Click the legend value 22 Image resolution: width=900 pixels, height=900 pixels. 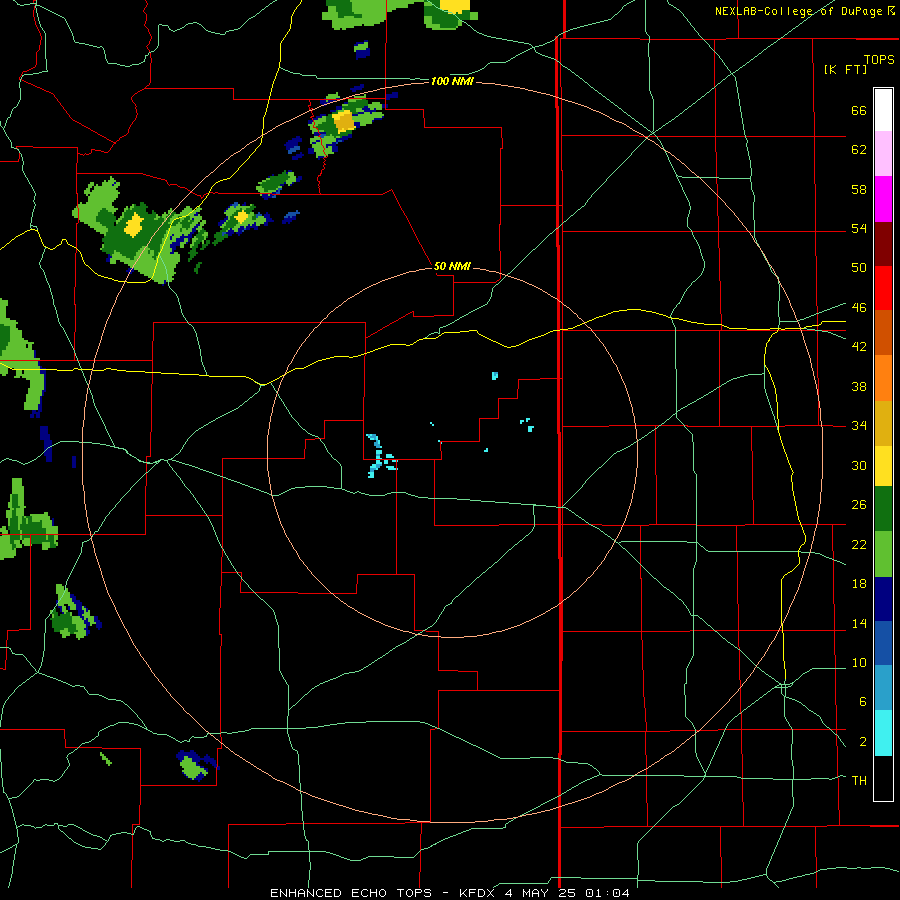point(858,544)
